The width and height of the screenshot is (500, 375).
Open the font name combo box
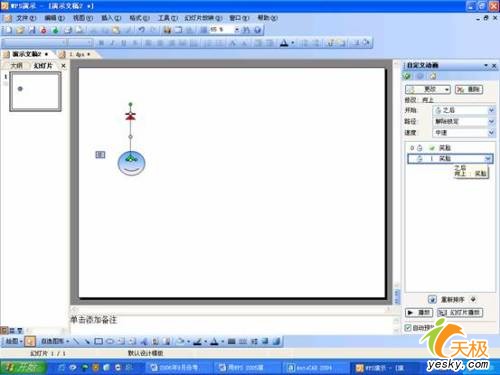click(x=35, y=43)
